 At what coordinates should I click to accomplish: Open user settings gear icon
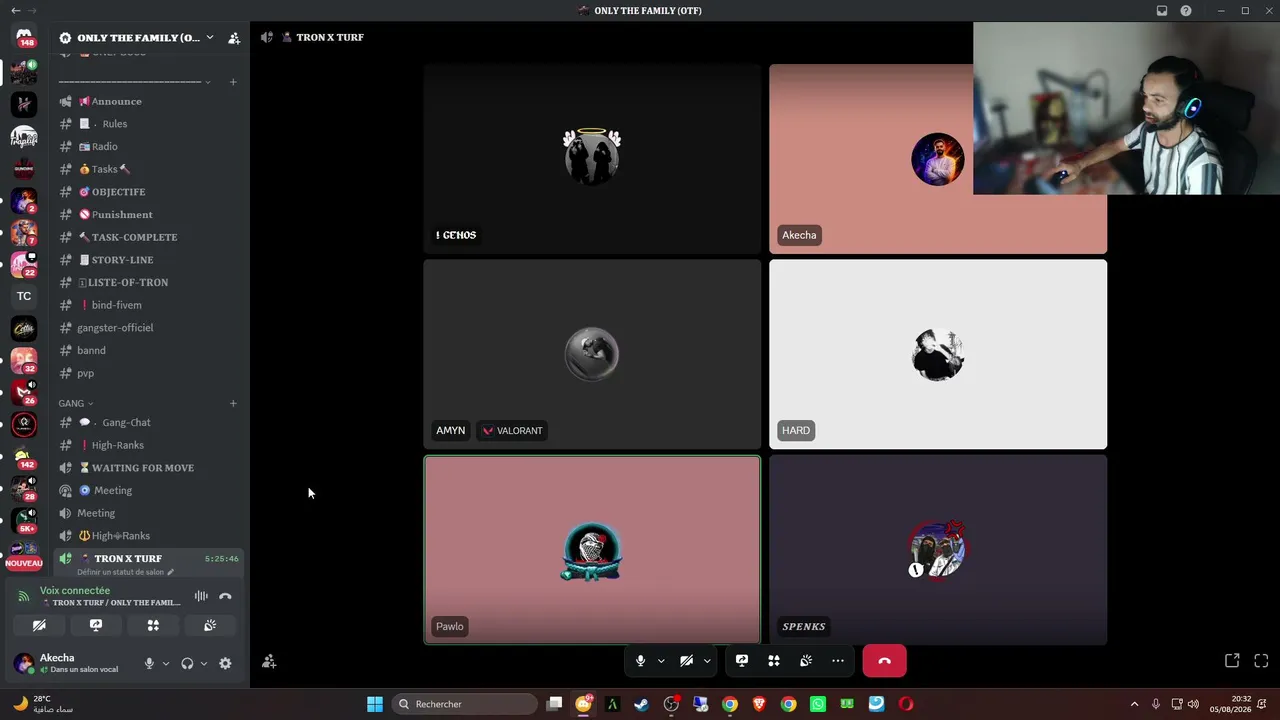pyautogui.click(x=225, y=663)
